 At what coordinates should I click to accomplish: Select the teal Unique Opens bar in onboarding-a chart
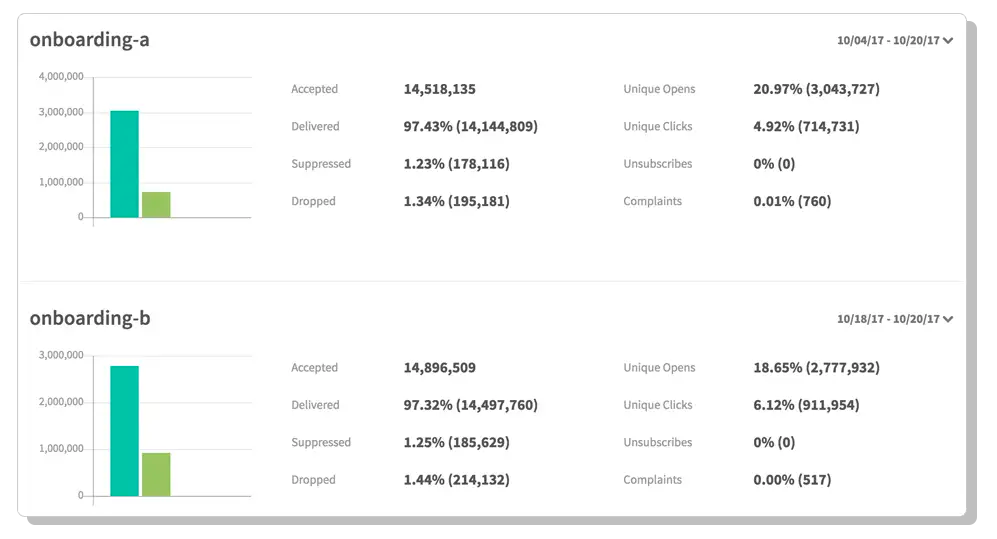[x=124, y=164]
